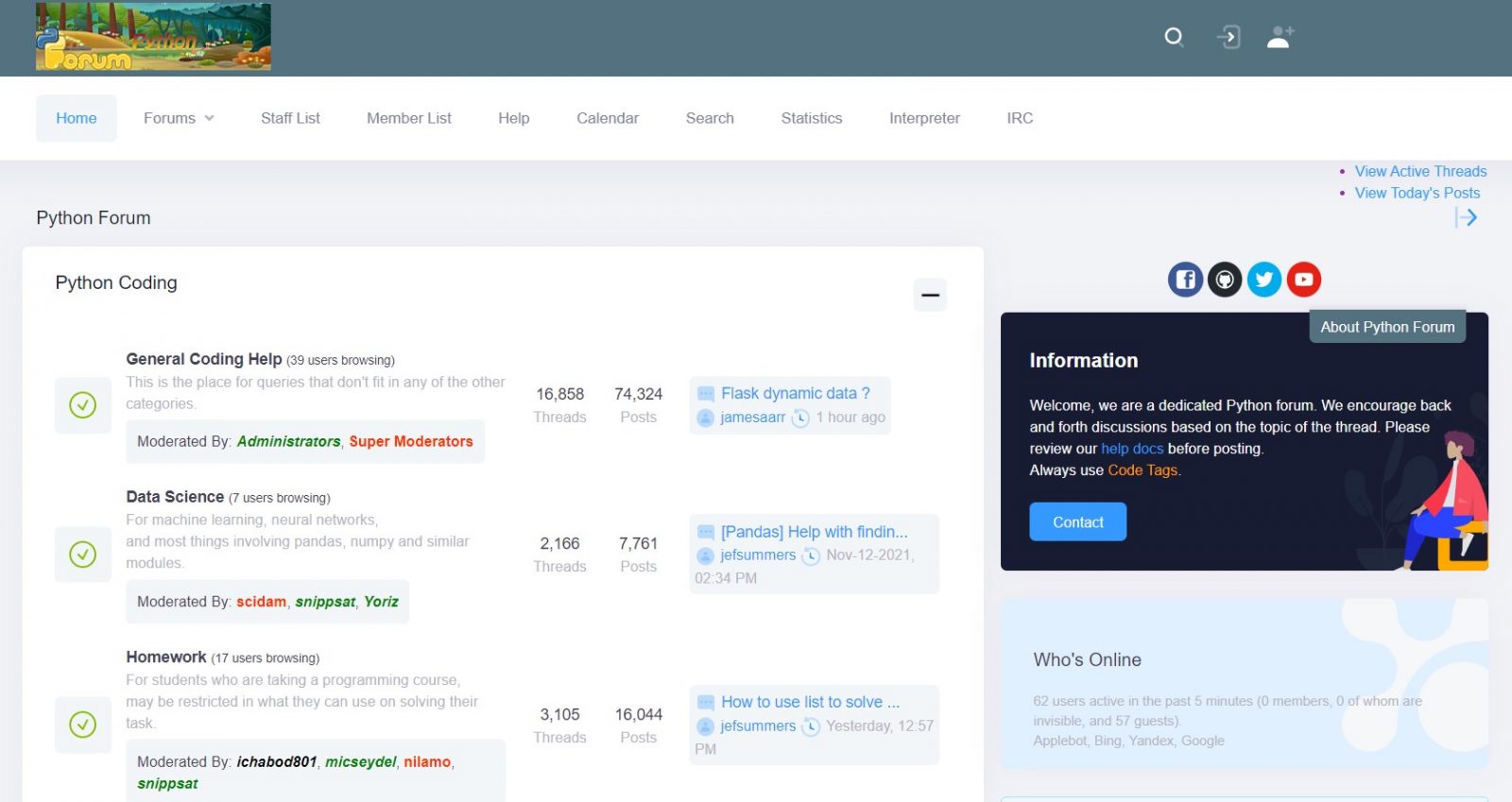Click the Homework forum status checkmark icon
Image resolution: width=1512 pixels, height=802 pixels.
pyautogui.click(x=83, y=725)
